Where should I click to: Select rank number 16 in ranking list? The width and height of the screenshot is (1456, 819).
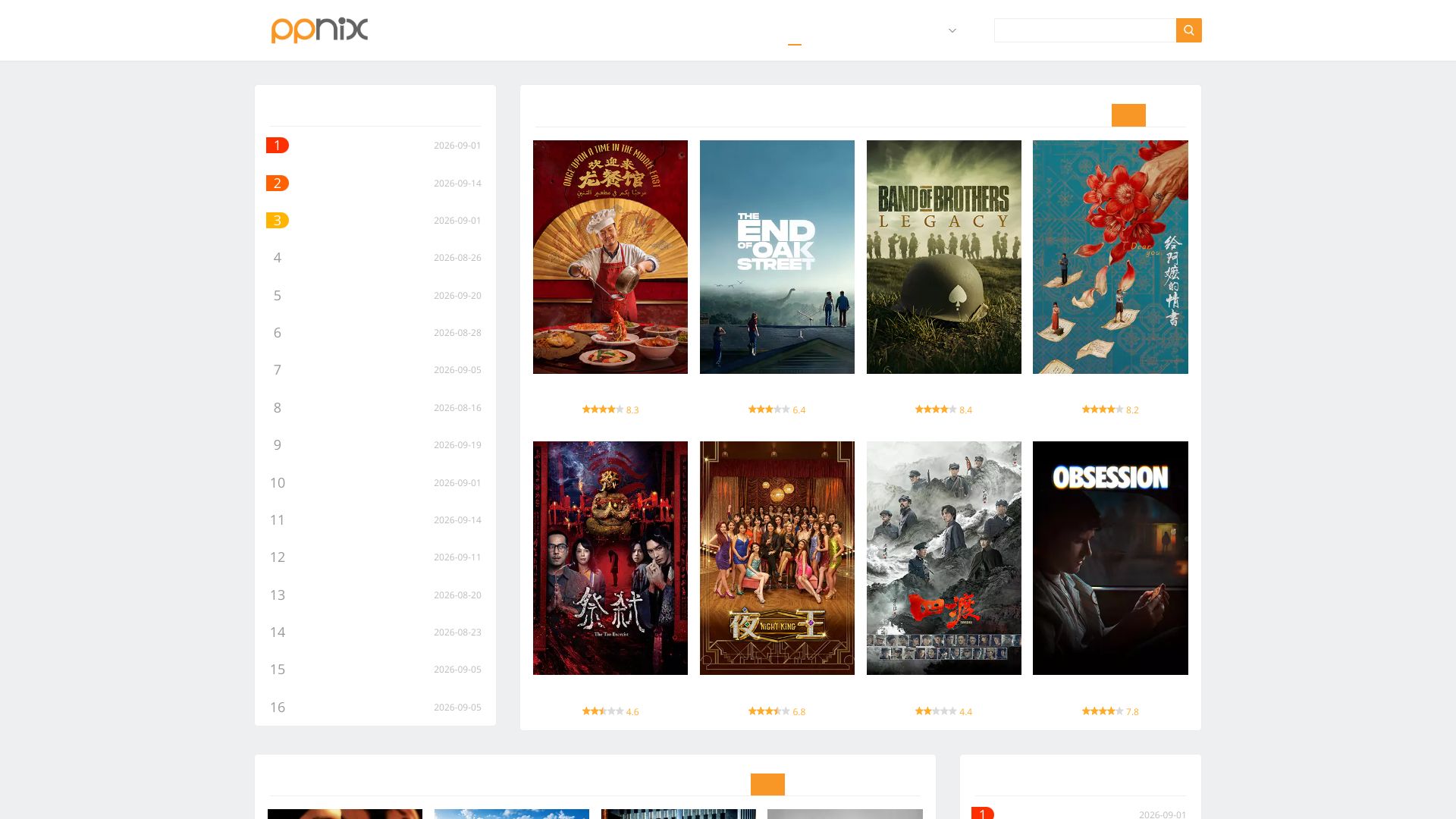278,707
